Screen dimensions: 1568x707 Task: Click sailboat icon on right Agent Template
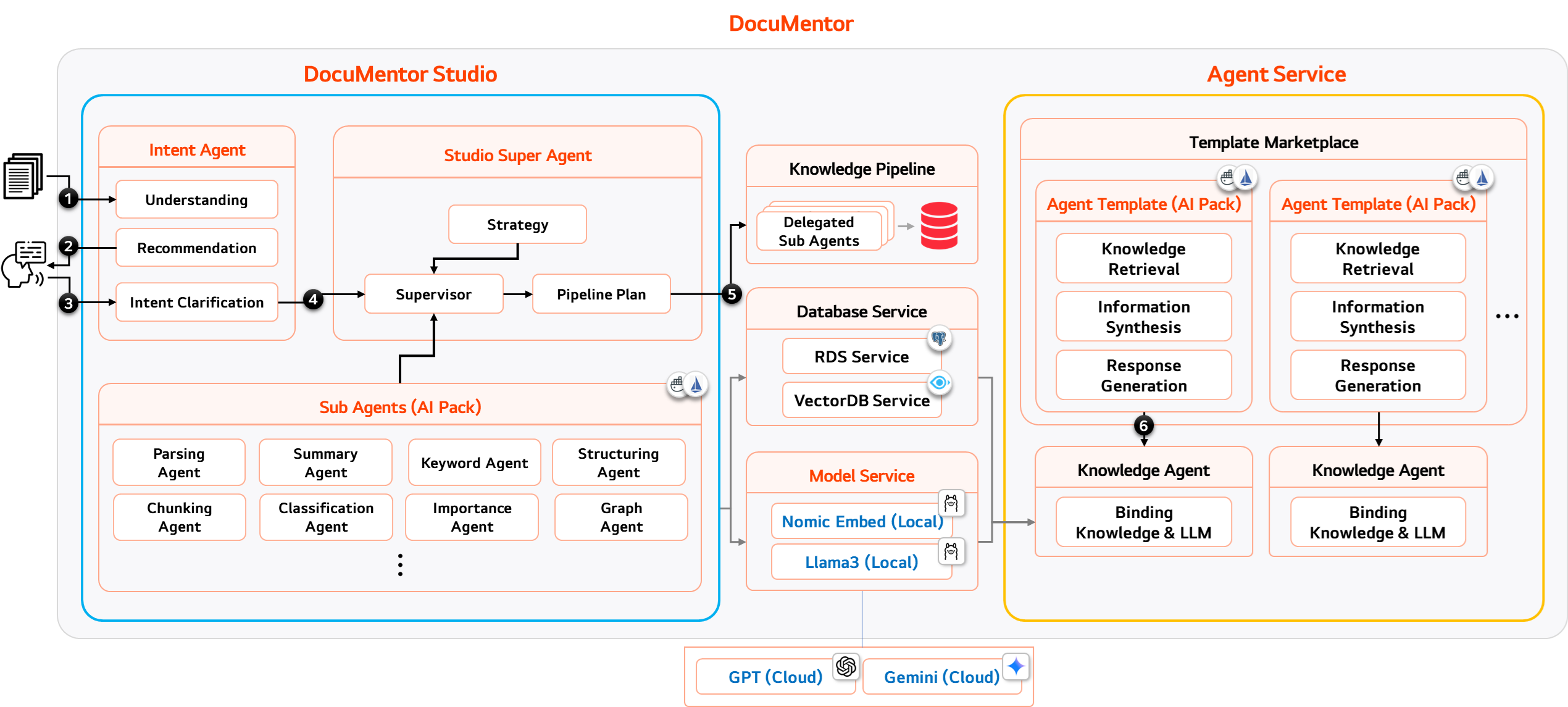pos(1482,178)
